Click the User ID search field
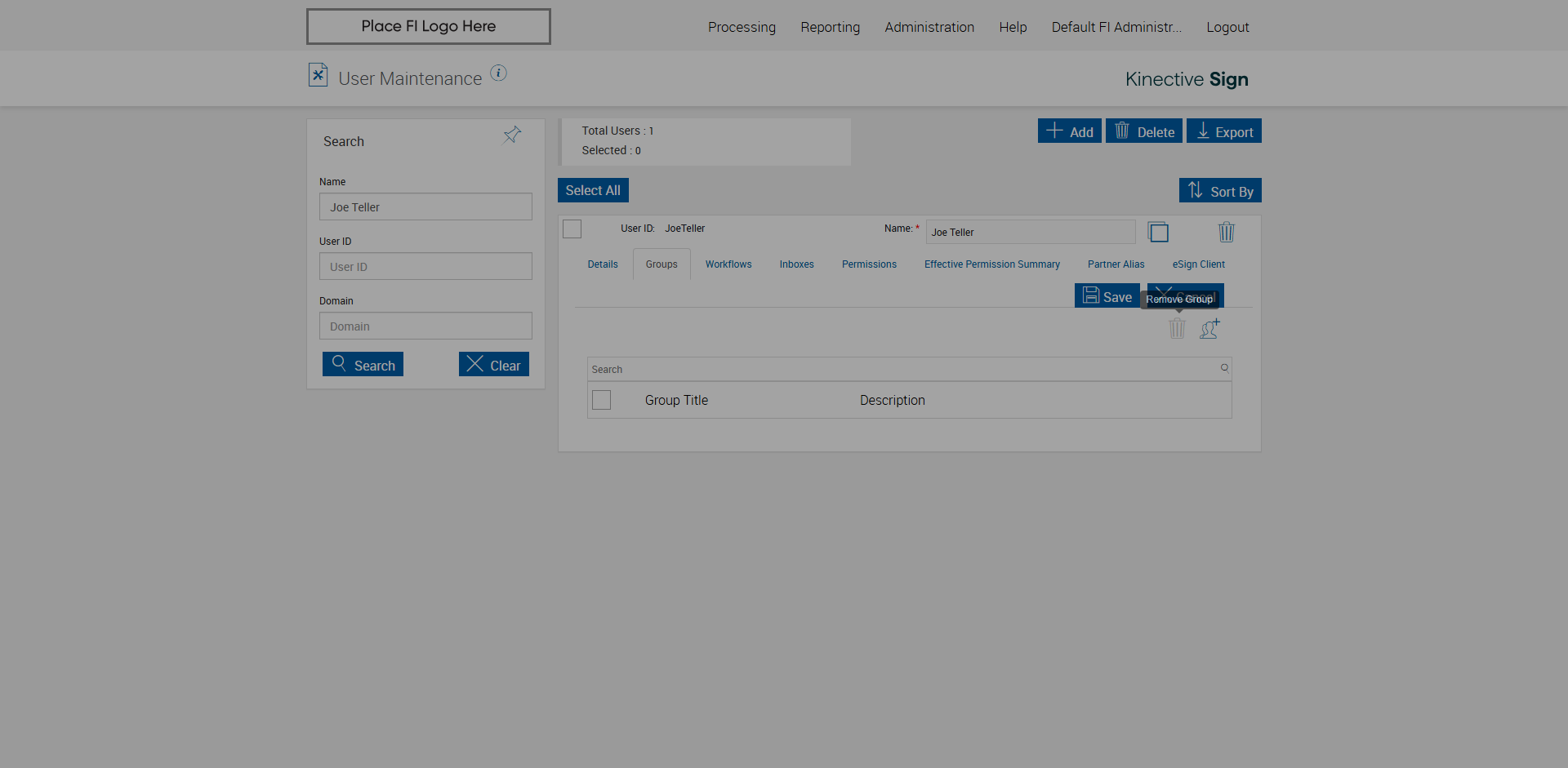The height and width of the screenshot is (768, 1568). 425,266
